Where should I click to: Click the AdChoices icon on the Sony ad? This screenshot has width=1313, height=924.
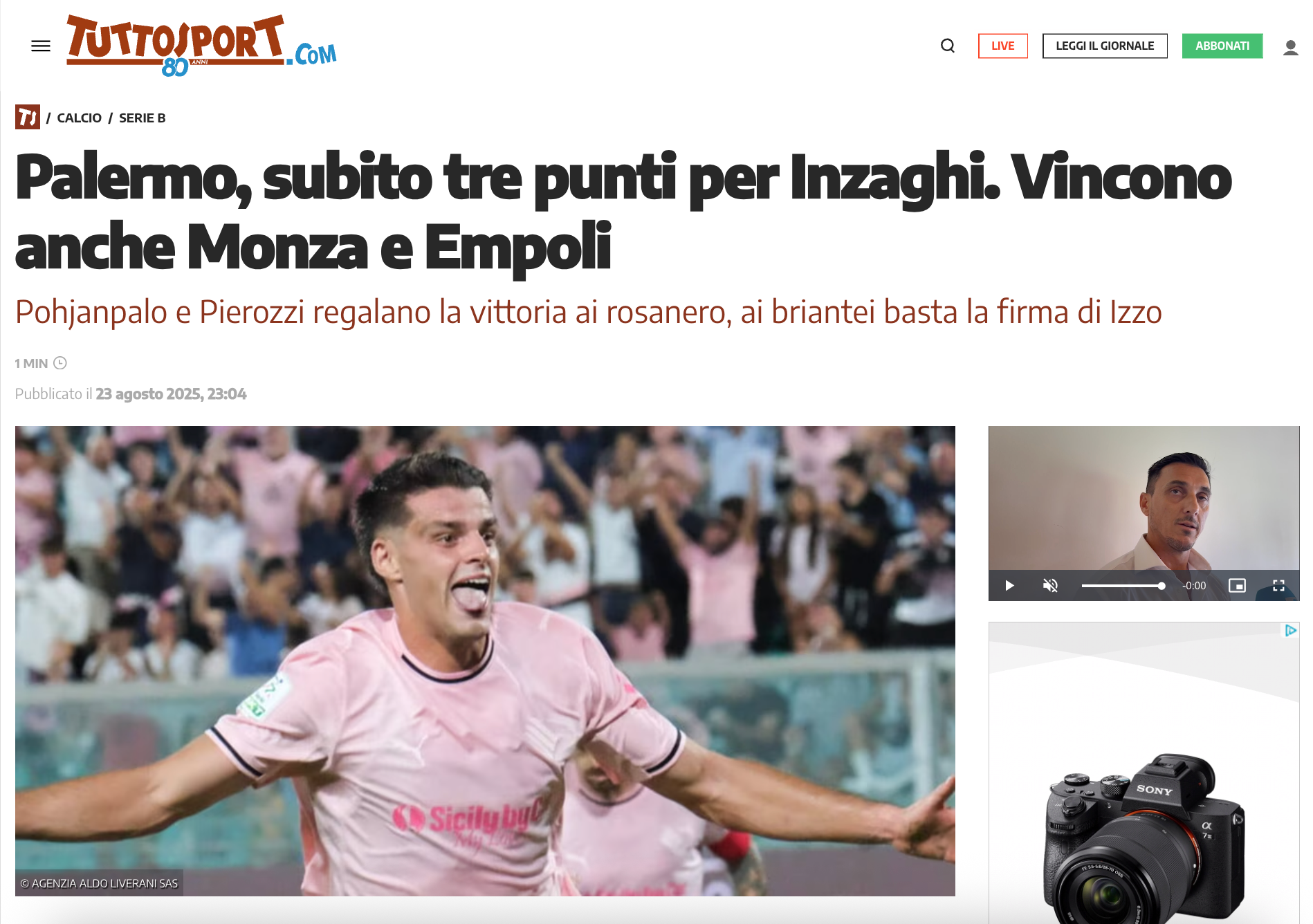coord(1291,630)
